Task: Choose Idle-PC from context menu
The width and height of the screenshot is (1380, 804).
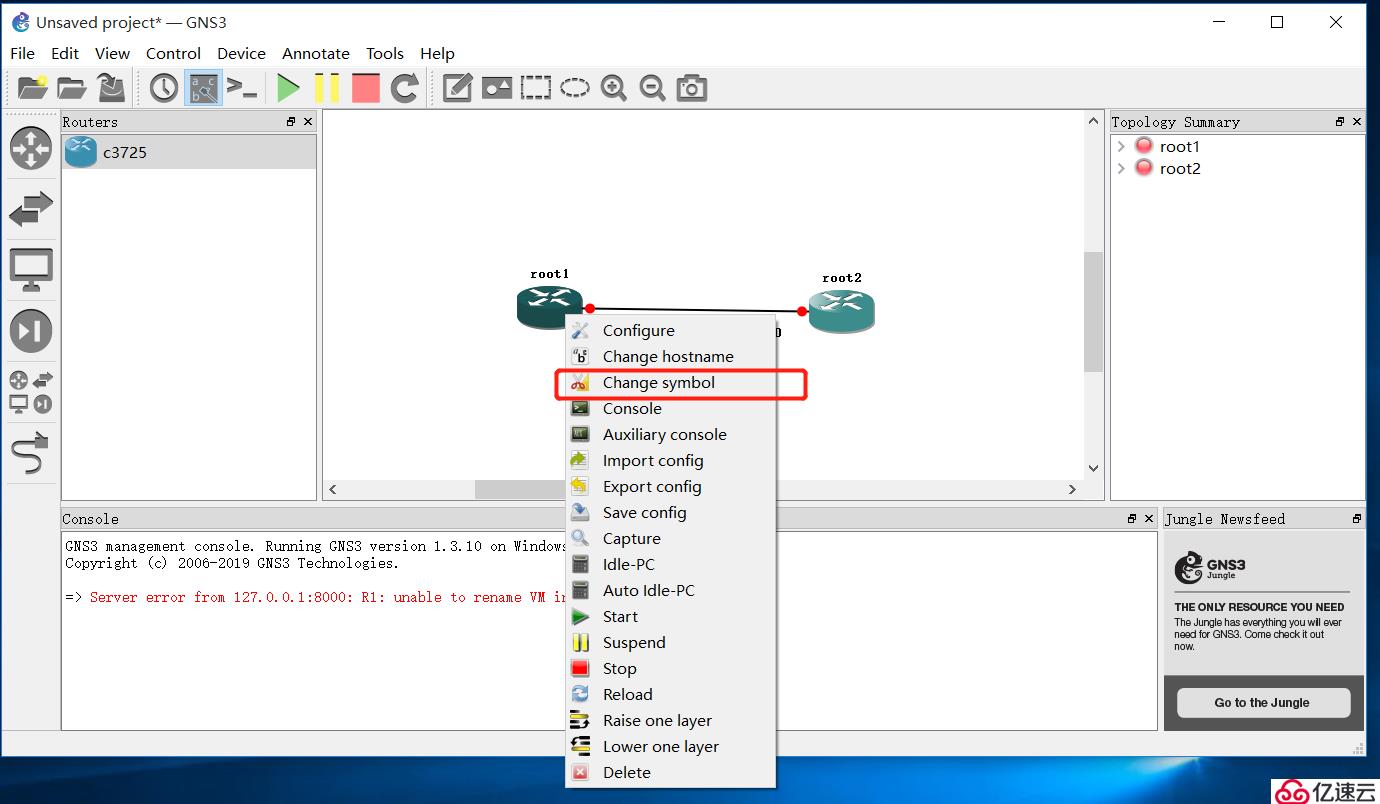Action: pyautogui.click(x=671, y=564)
